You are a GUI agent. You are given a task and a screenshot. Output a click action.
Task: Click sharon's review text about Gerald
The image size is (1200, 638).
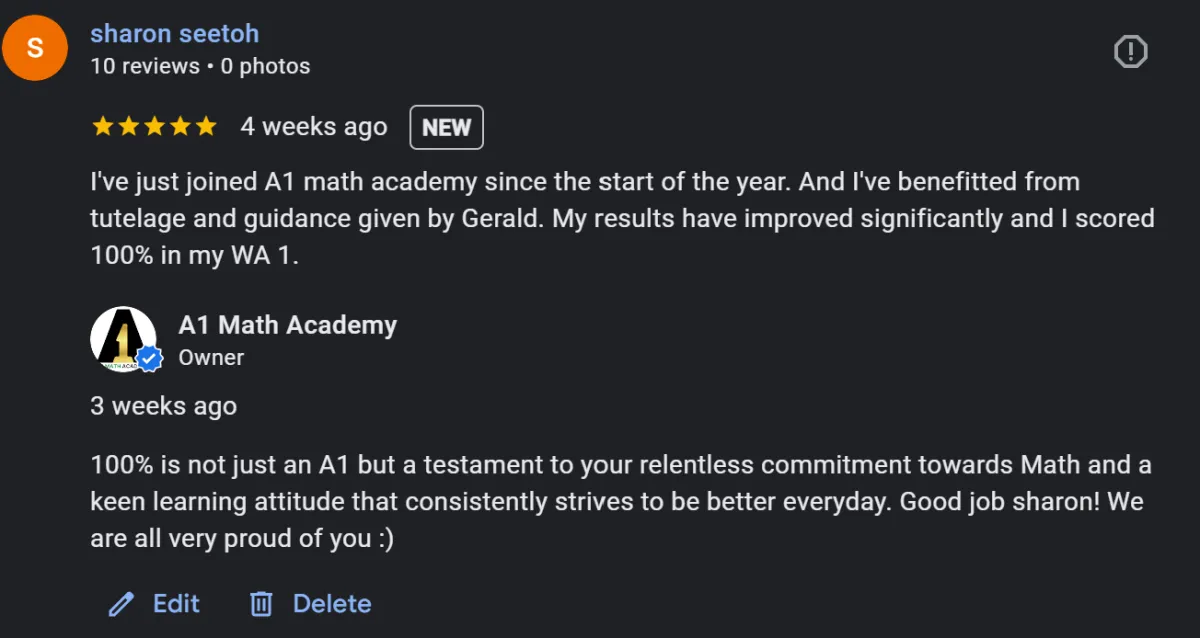pos(620,218)
